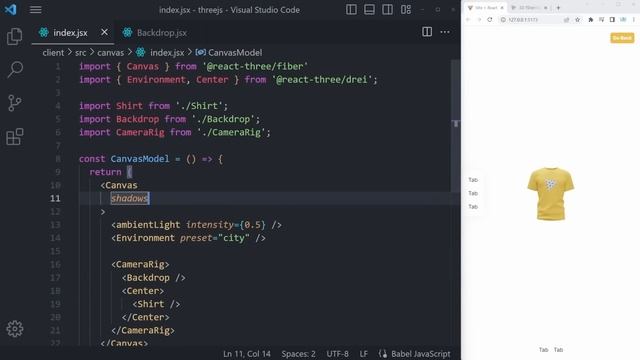Click the yellow T-shirt 3D model

[550, 194]
